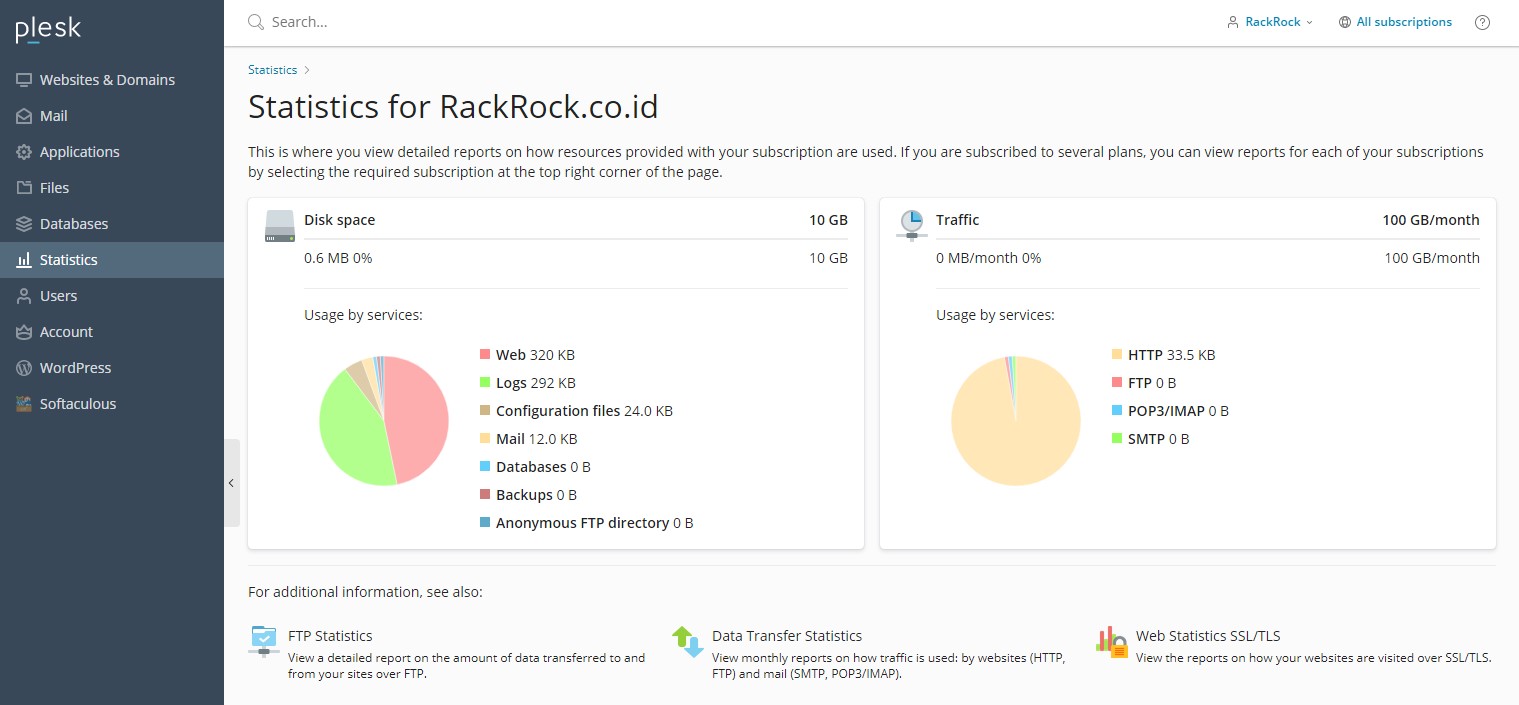
Task: Open Websites & Domains menu item
Action: pyautogui.click(x=112, y=80)
